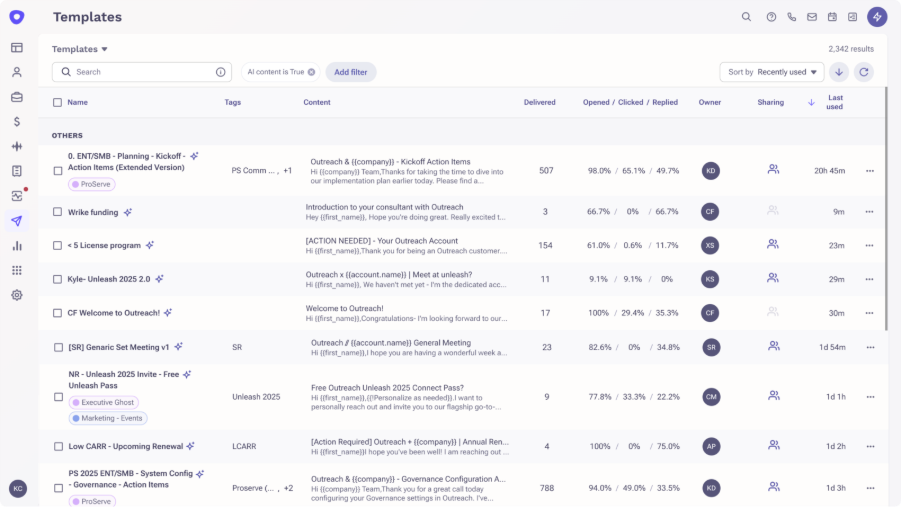The height and width of the screenshot is (507, 901).
Task: Remove the AI content is True filter
Action: 311,72
